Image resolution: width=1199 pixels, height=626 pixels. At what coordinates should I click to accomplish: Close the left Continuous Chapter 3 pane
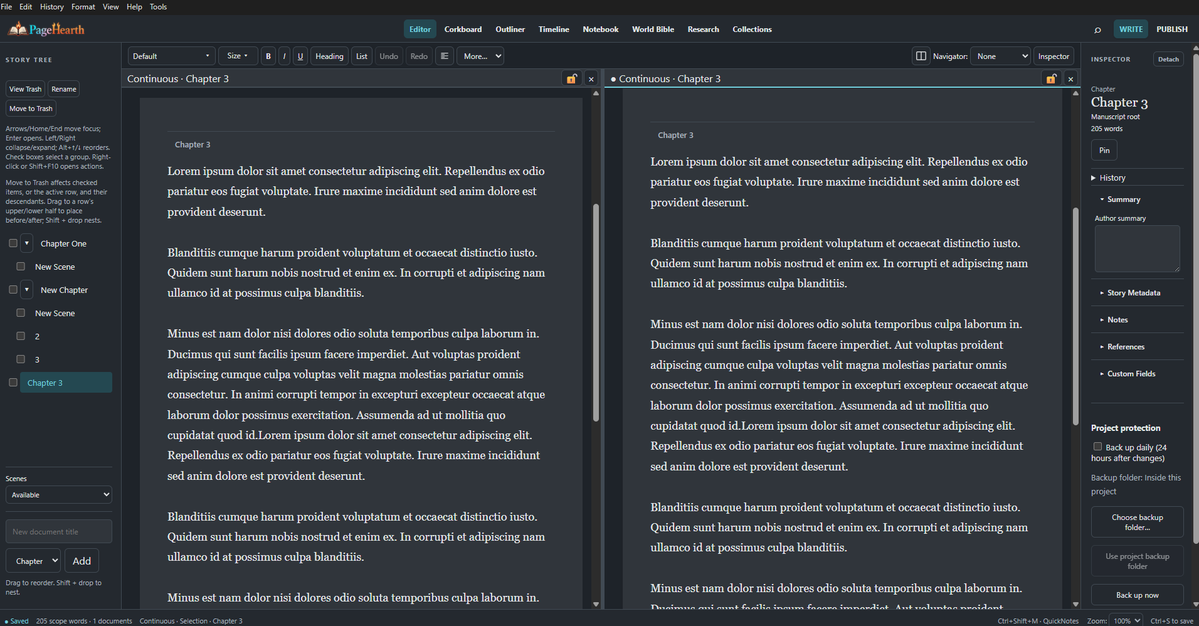(591, 79)
